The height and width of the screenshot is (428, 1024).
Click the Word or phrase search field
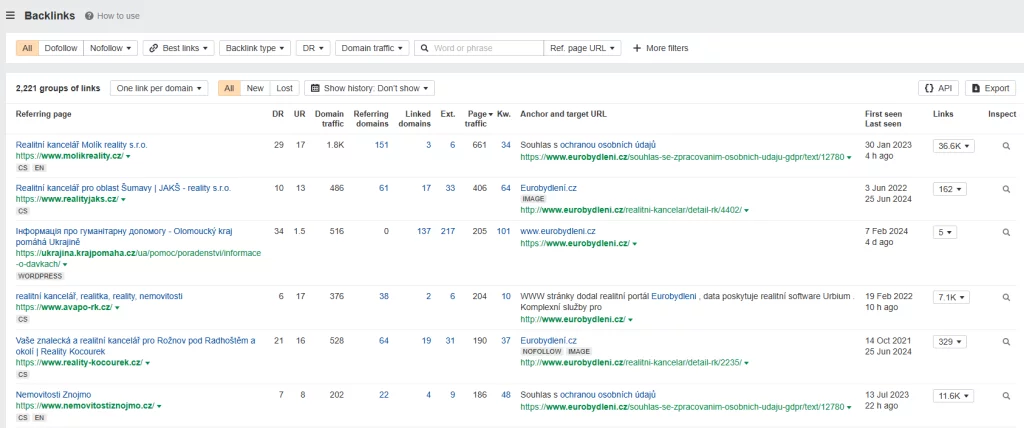pyautogui.click(x=479, y=48)
